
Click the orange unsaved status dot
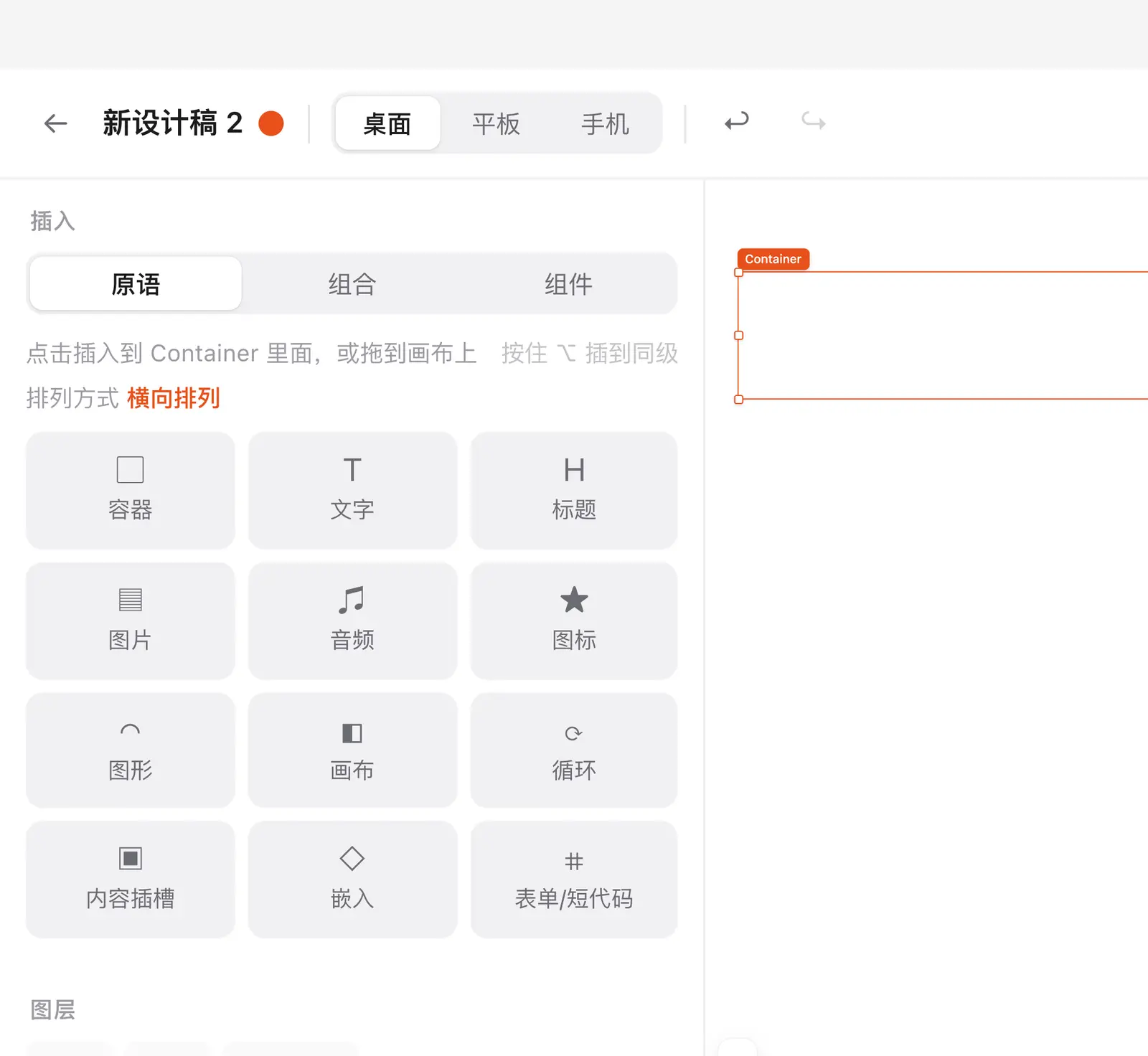coord(271,123)
